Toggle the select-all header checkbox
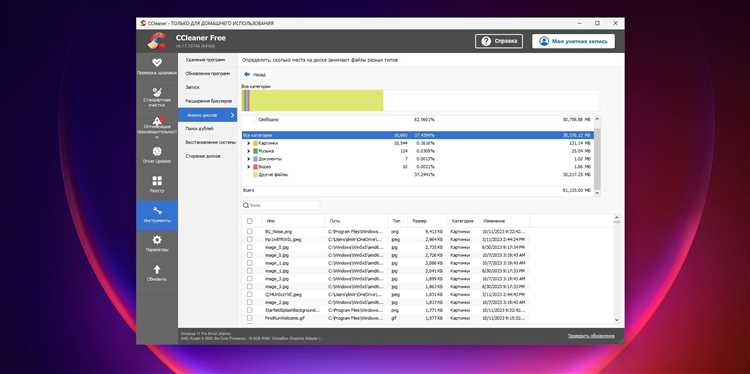 250,221
